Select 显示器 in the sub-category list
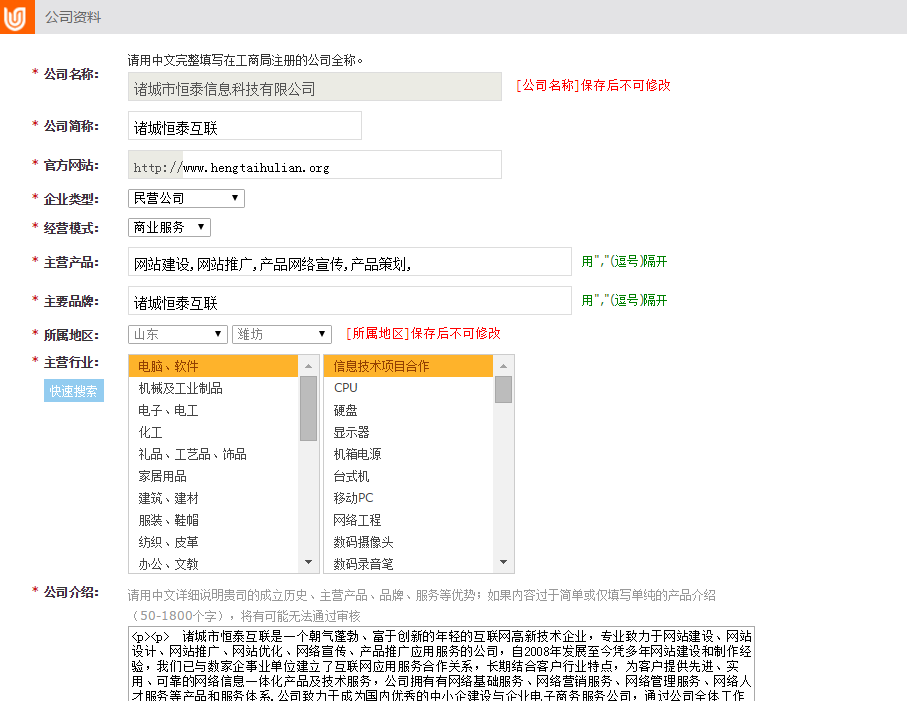This screenshot has width=907, height=701. (x=351, y=432)
